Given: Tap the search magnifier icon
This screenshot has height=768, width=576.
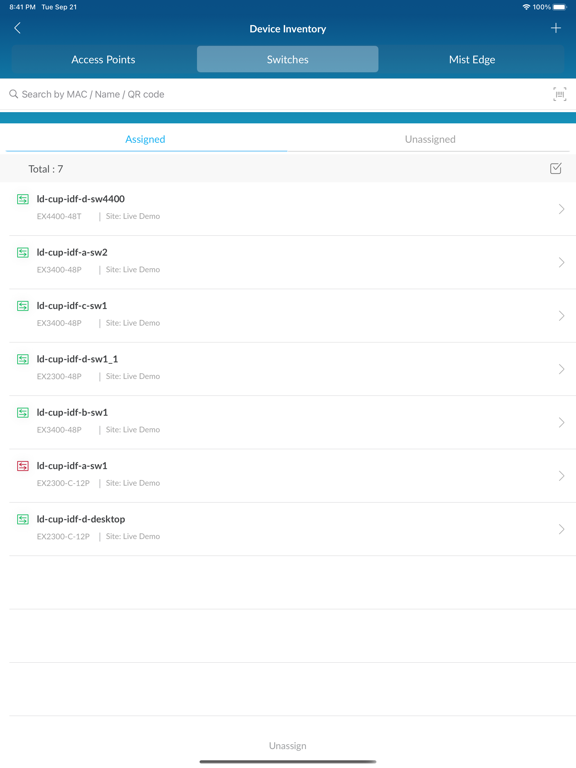Looking at the screenshot, I should point(14,94).
